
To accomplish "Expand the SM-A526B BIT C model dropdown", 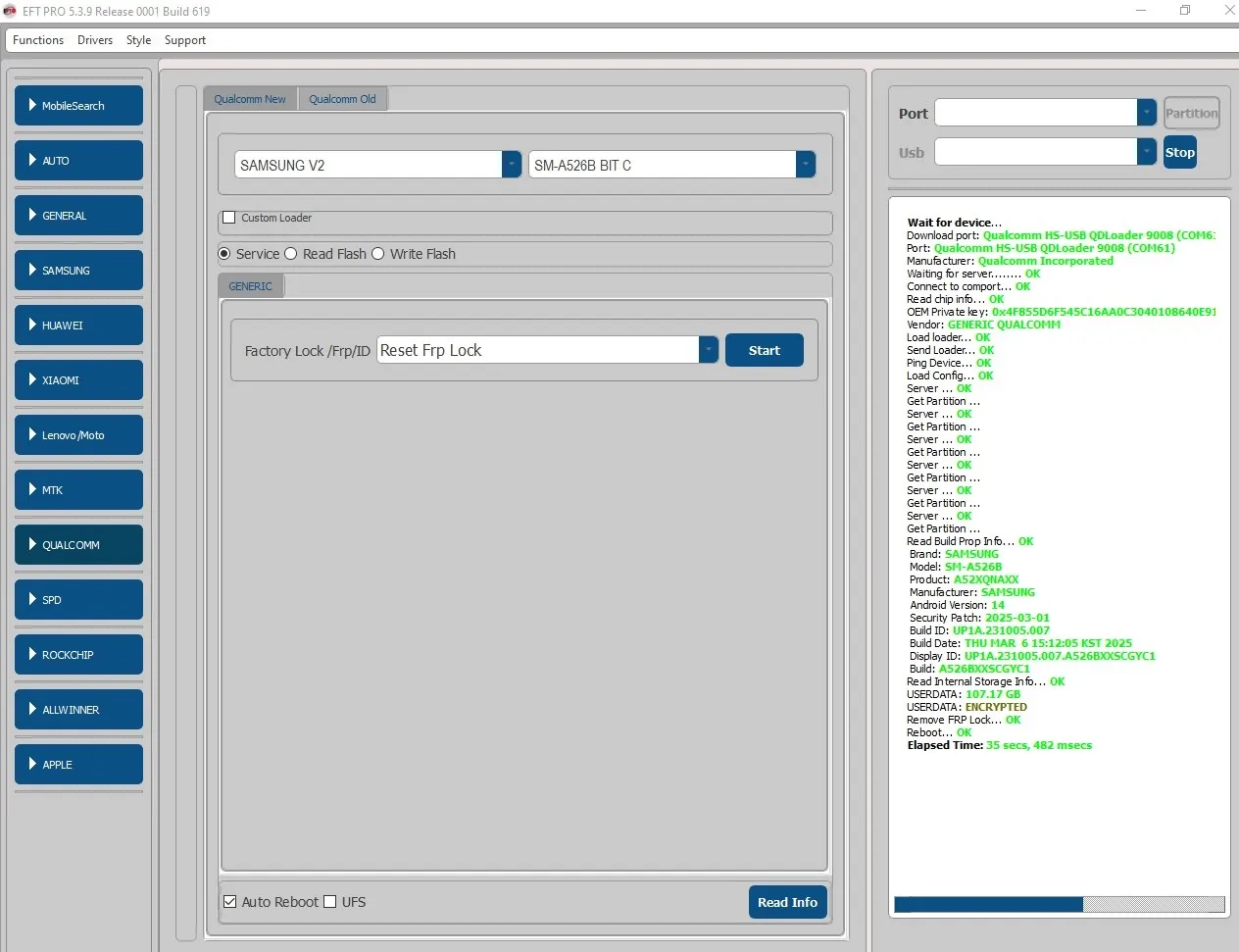I will pos(805,165).
